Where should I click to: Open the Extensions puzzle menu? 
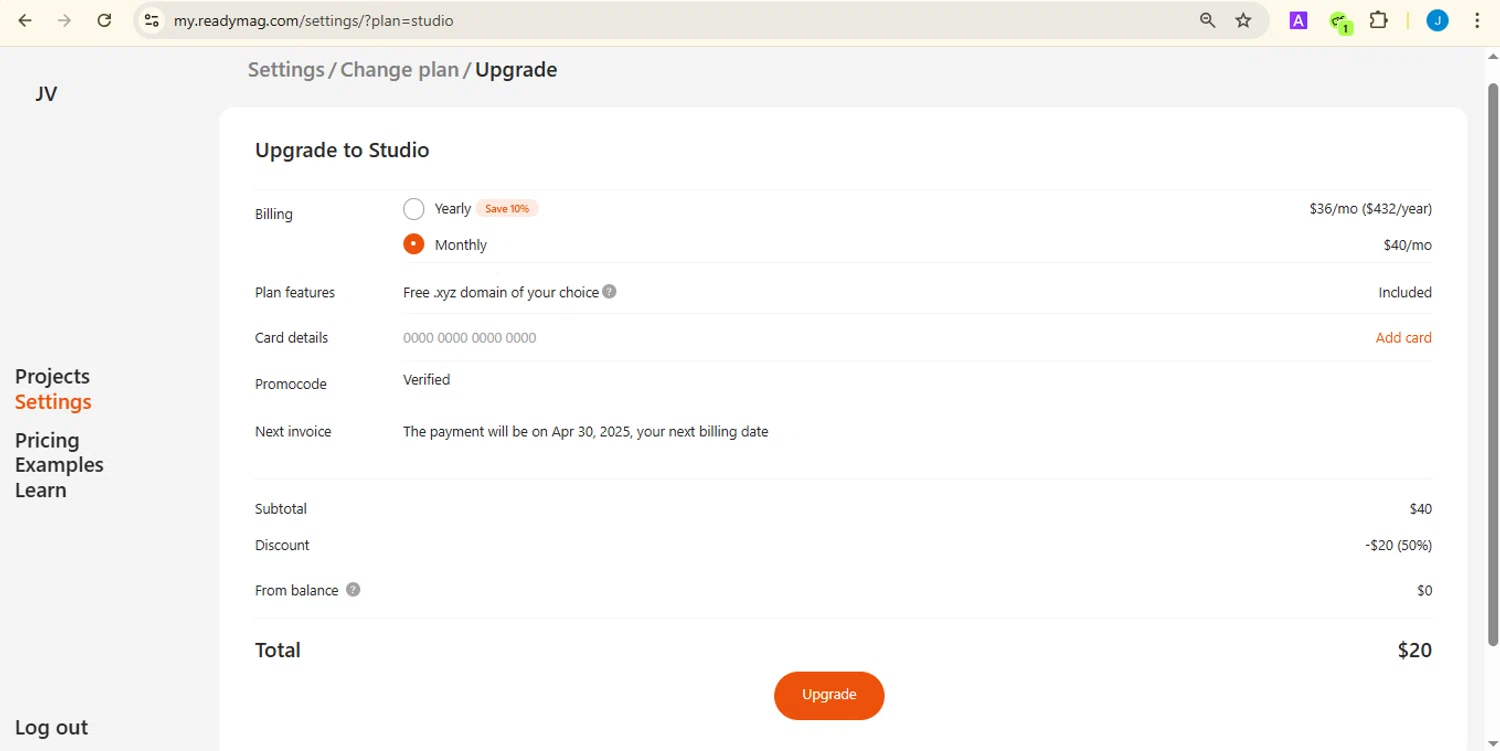point(1379,20)
